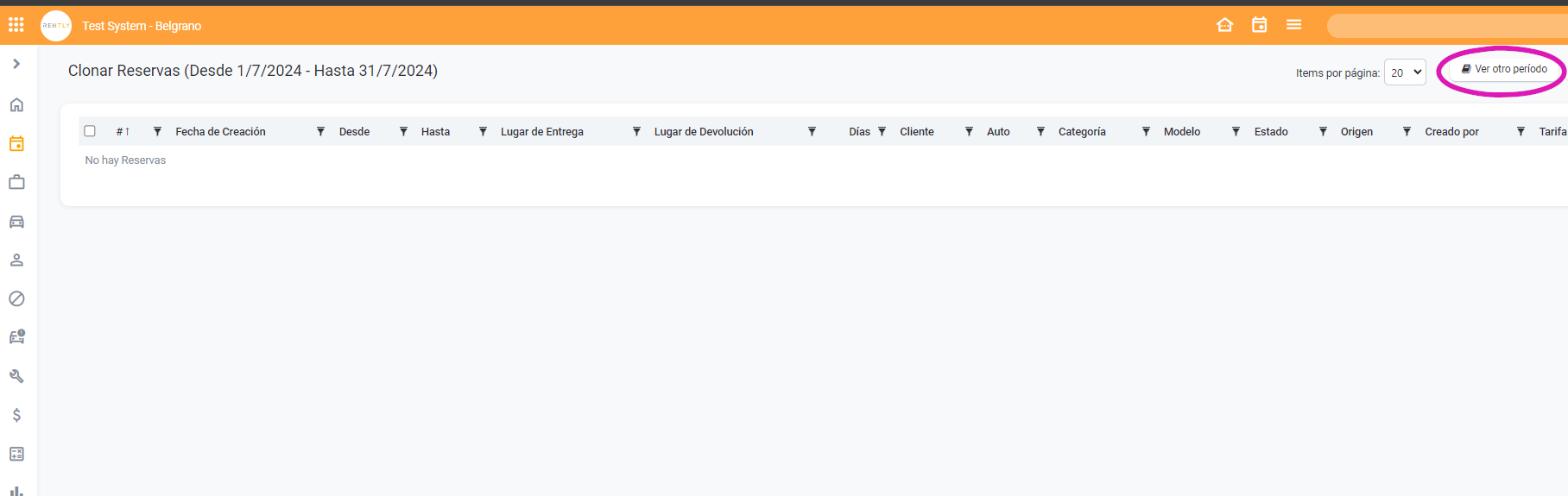Click the home icon in top bar
The width and height of the screenshot is (1568, 496).
[x=1224, y=25]
